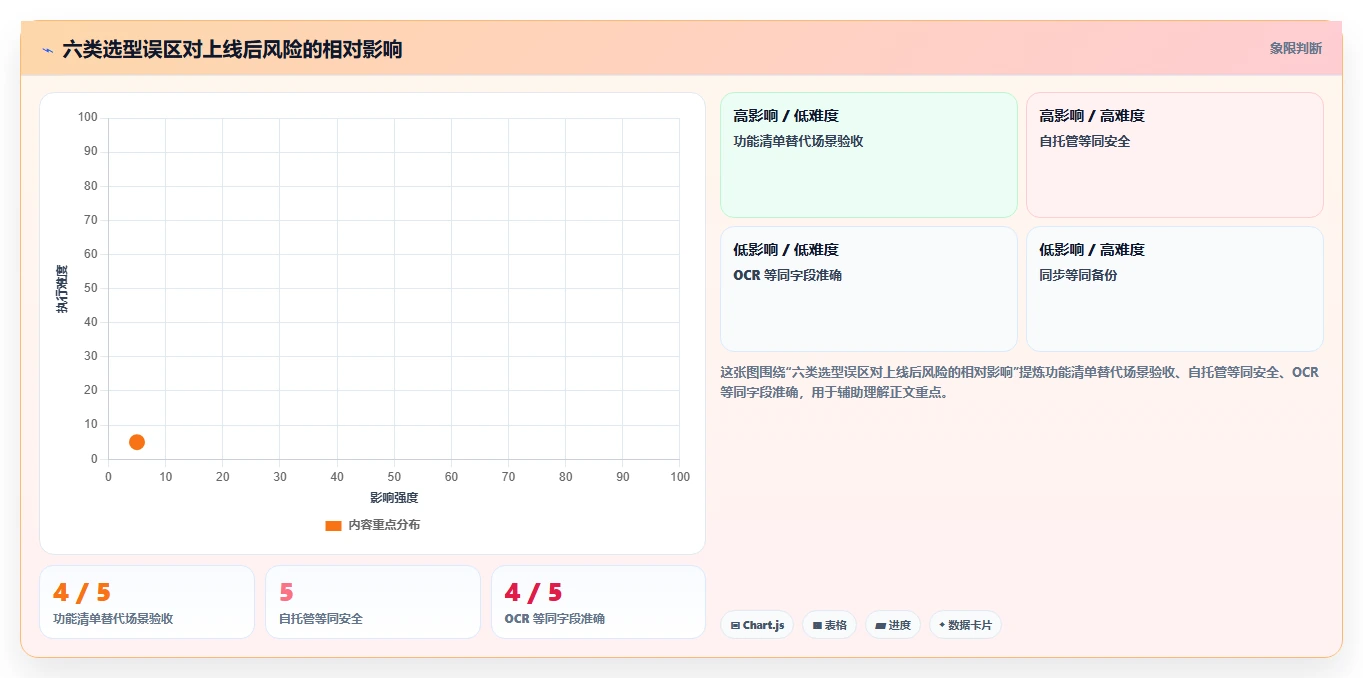Click the 同步等同备份 quadrant text
Screen dimensions: 1363x678
coord(1078,275)
